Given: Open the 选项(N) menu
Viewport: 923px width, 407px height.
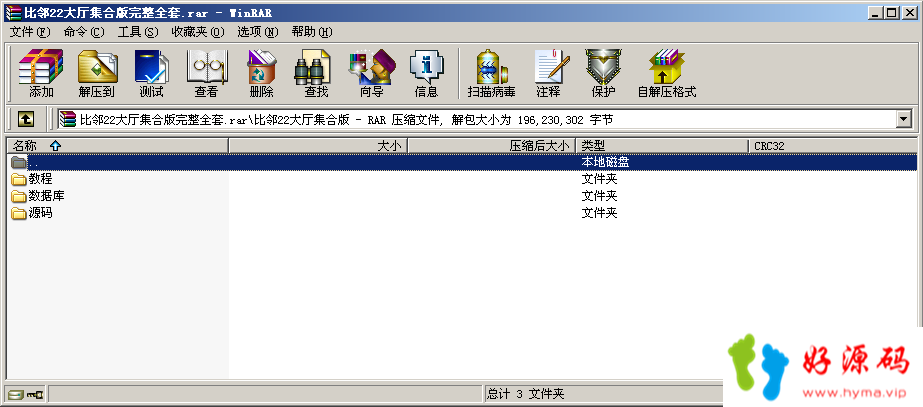Looking at the screenshot, I should pyautogui.click(x=258, y=32).
